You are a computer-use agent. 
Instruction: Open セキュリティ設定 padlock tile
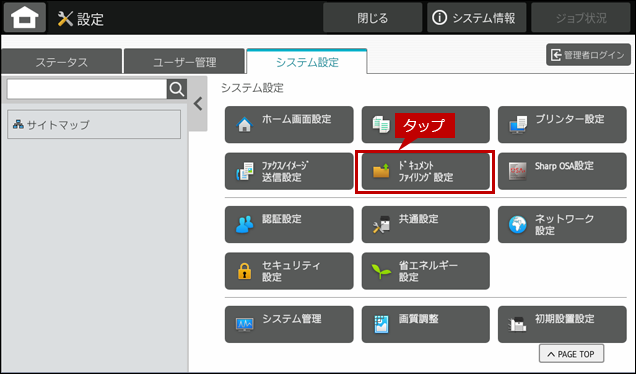[x=289, y=271]
